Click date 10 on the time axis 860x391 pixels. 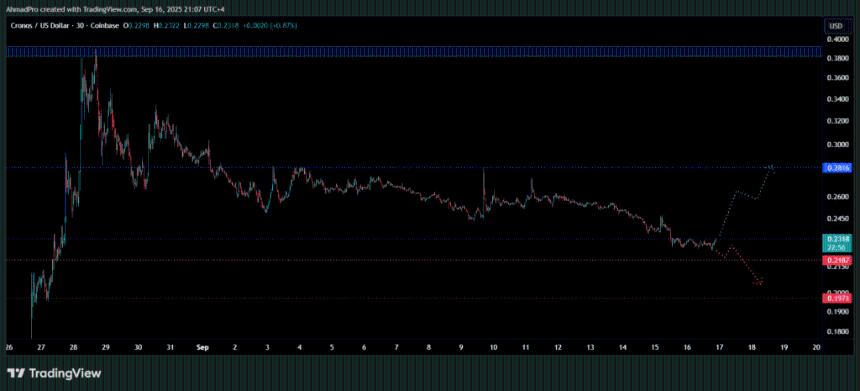point(494,347)
